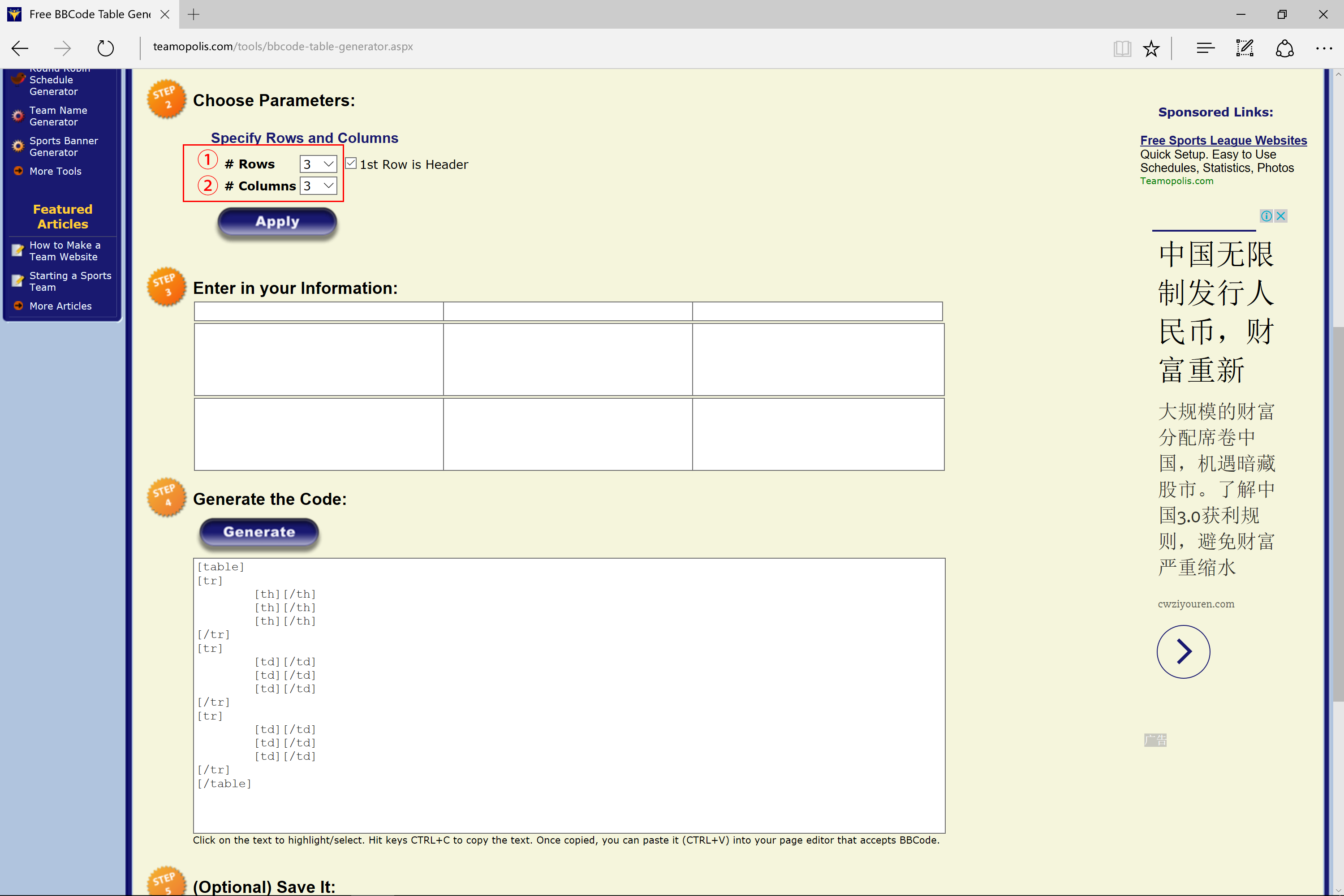Image resolution: width=1344 pixels, height=896 pixels.
Task: Expand the # Rows dropdown
Action: coord(318,164)
